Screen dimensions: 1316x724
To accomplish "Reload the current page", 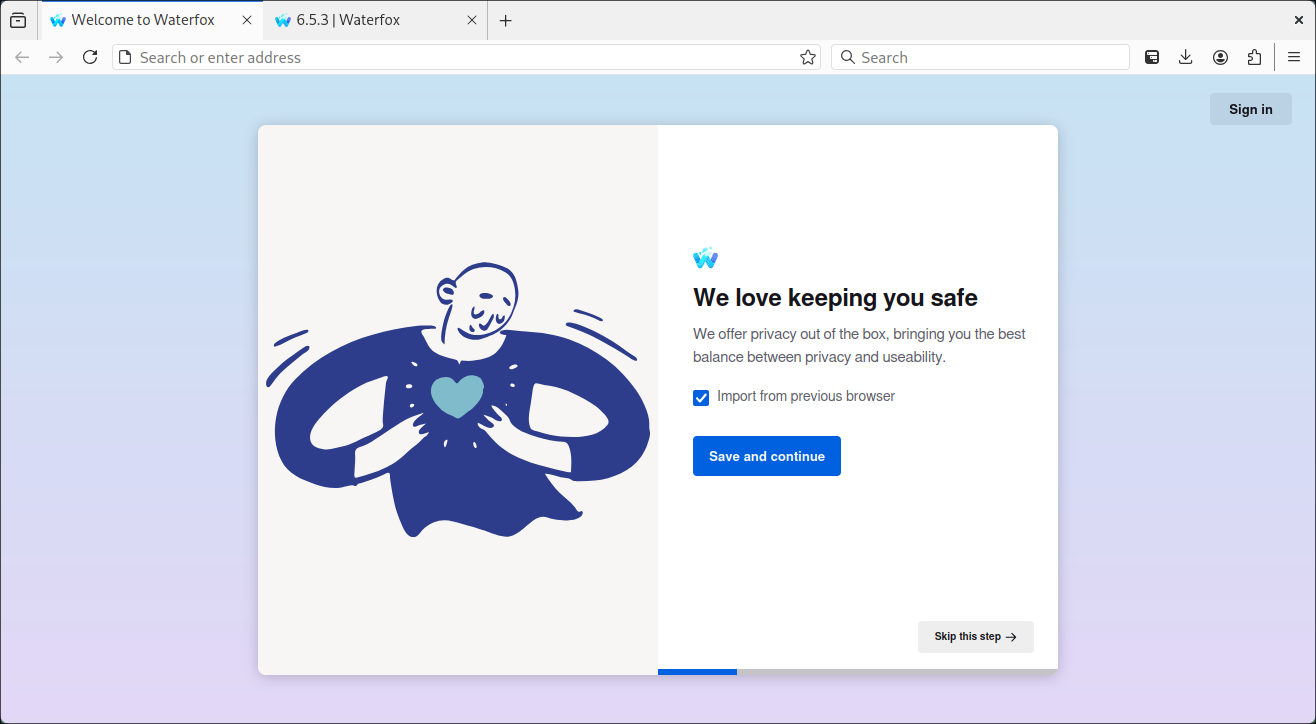I will [90, 57].
